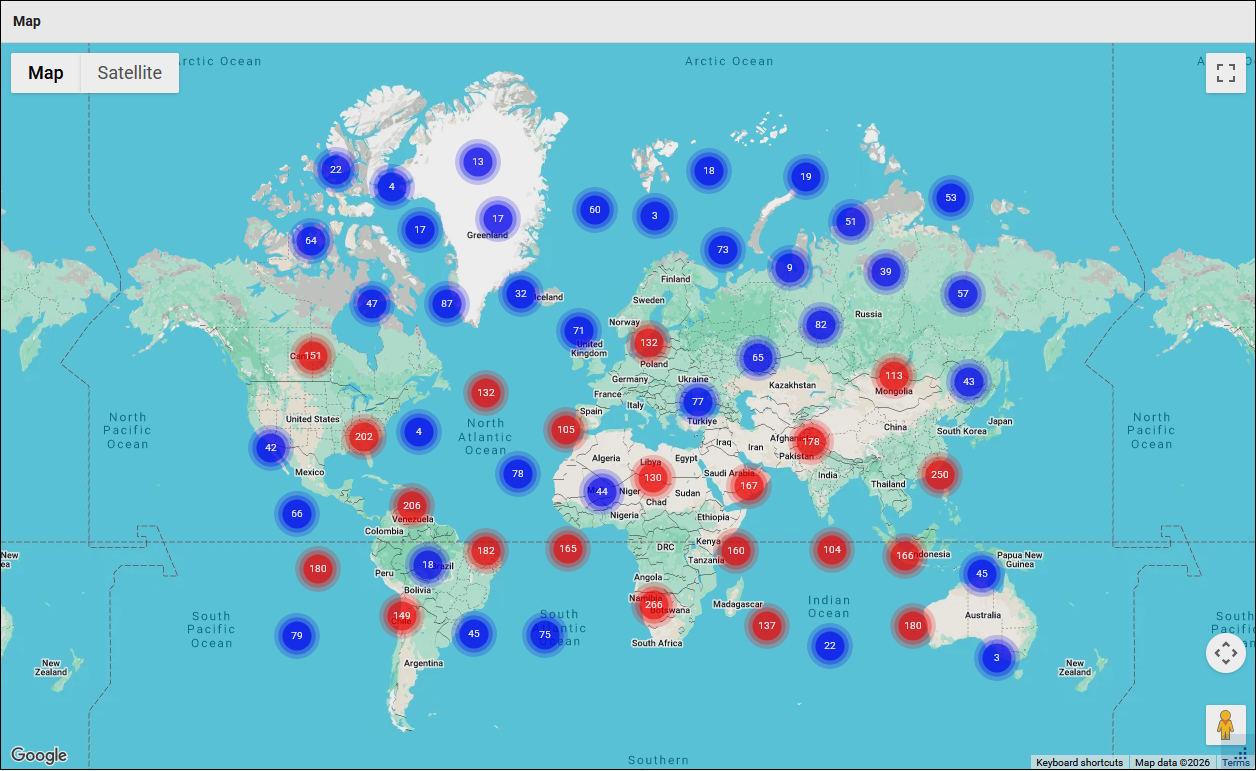Viewport: 1256px width, 771px height.
Task: Select blue cluster 32 near Iceland
Action: (x=521, y=294)
